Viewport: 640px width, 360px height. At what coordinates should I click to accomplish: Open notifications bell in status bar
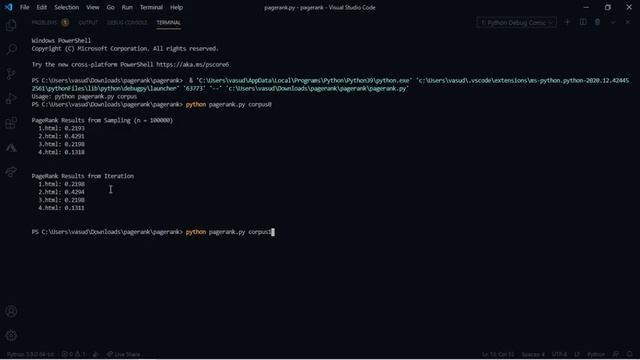pos(630,354)
